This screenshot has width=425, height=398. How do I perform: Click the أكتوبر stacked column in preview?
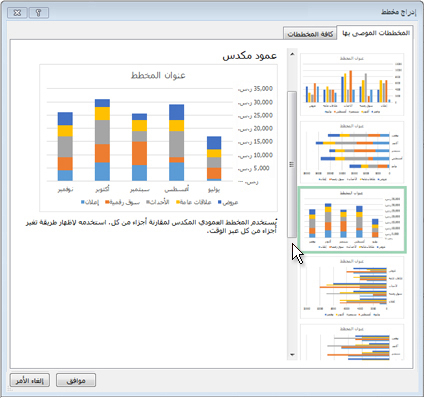102,140
